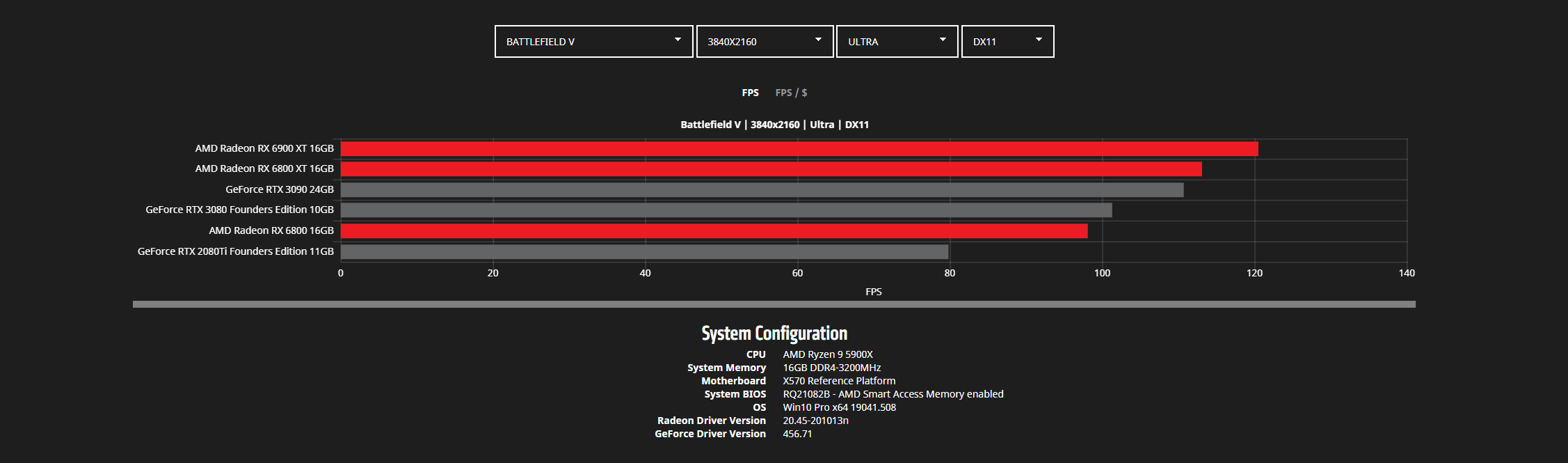Click the Radeon RX 6900 XT red bar
The width and height of the screenshot is (1568, 463).
[x=799, y=148]
